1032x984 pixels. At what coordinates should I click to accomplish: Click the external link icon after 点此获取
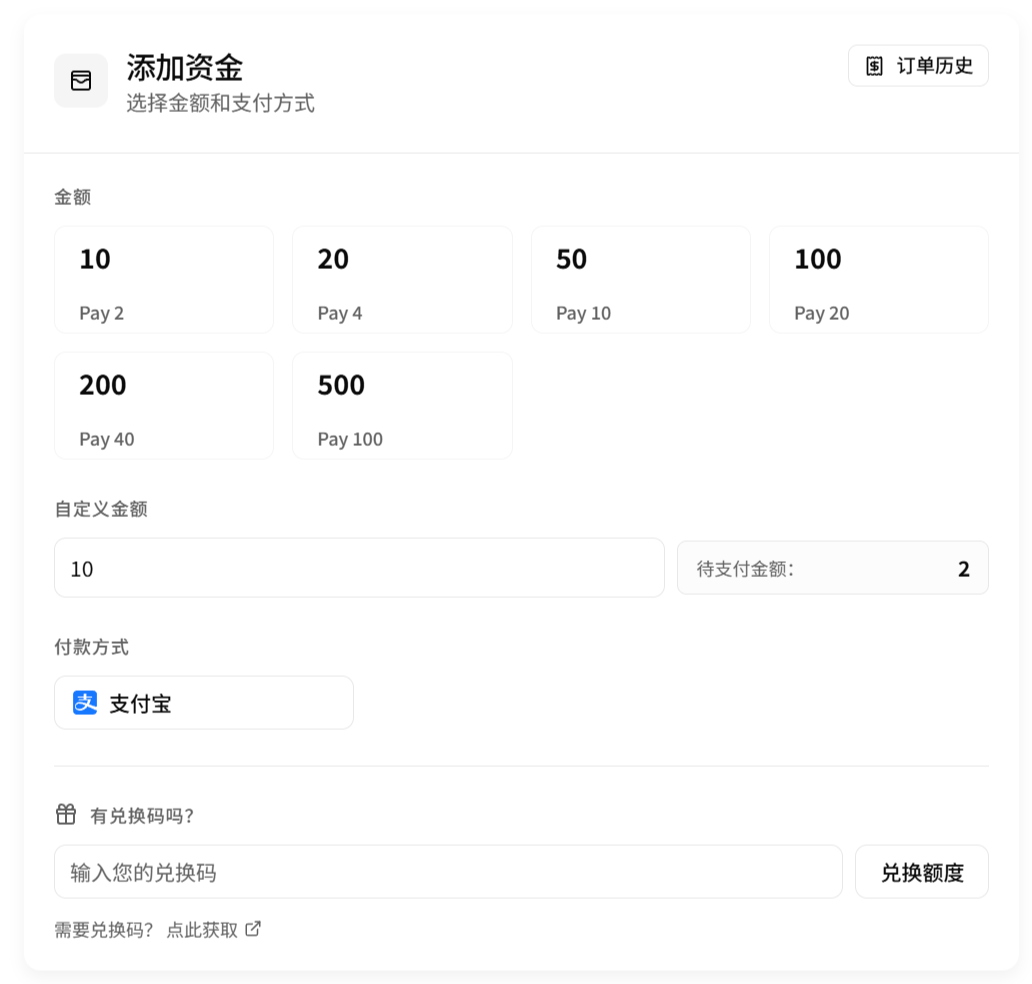click(x=253, y=929)
